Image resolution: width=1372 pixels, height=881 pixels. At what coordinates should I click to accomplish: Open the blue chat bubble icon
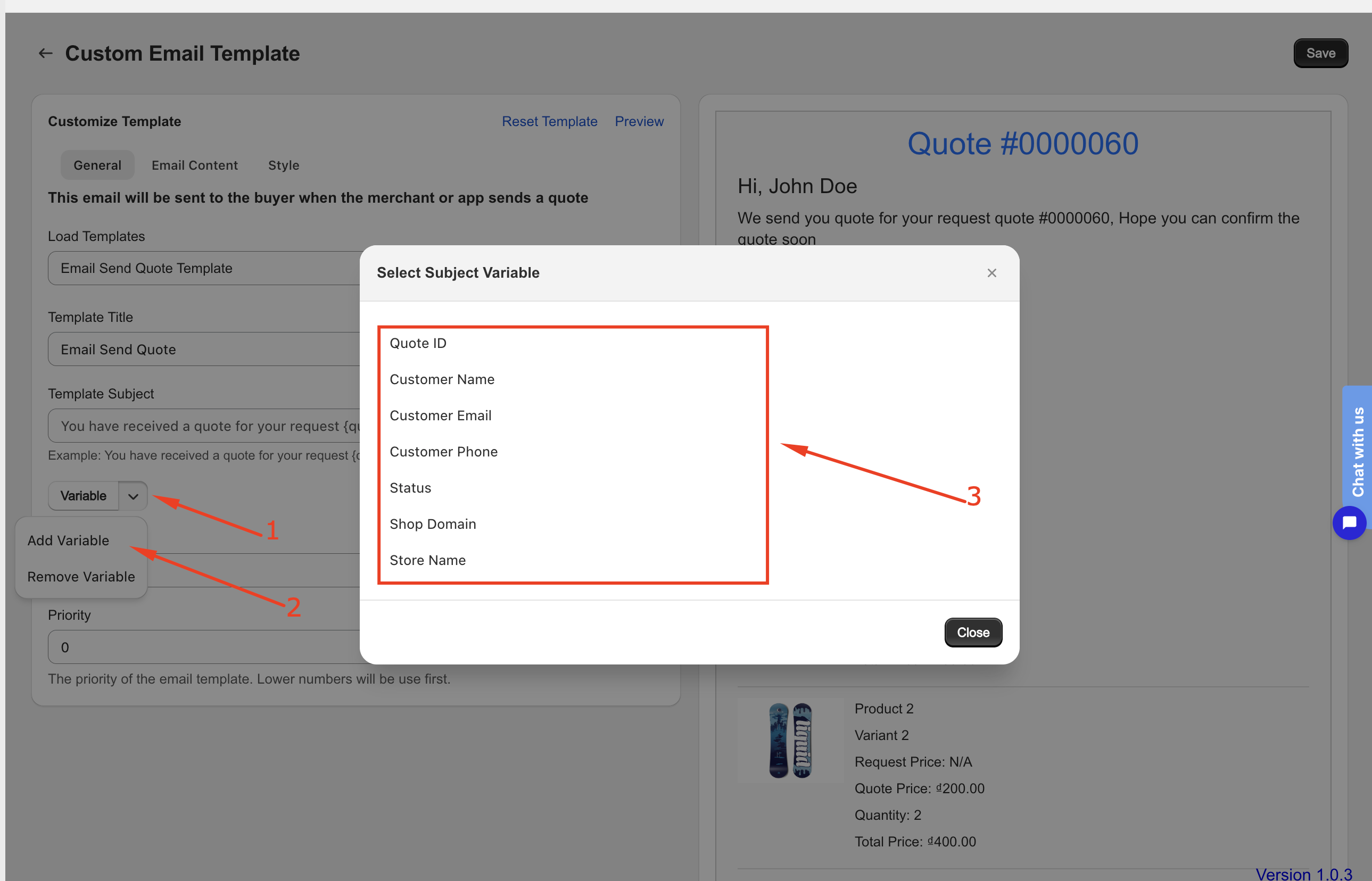[1349, 523]
